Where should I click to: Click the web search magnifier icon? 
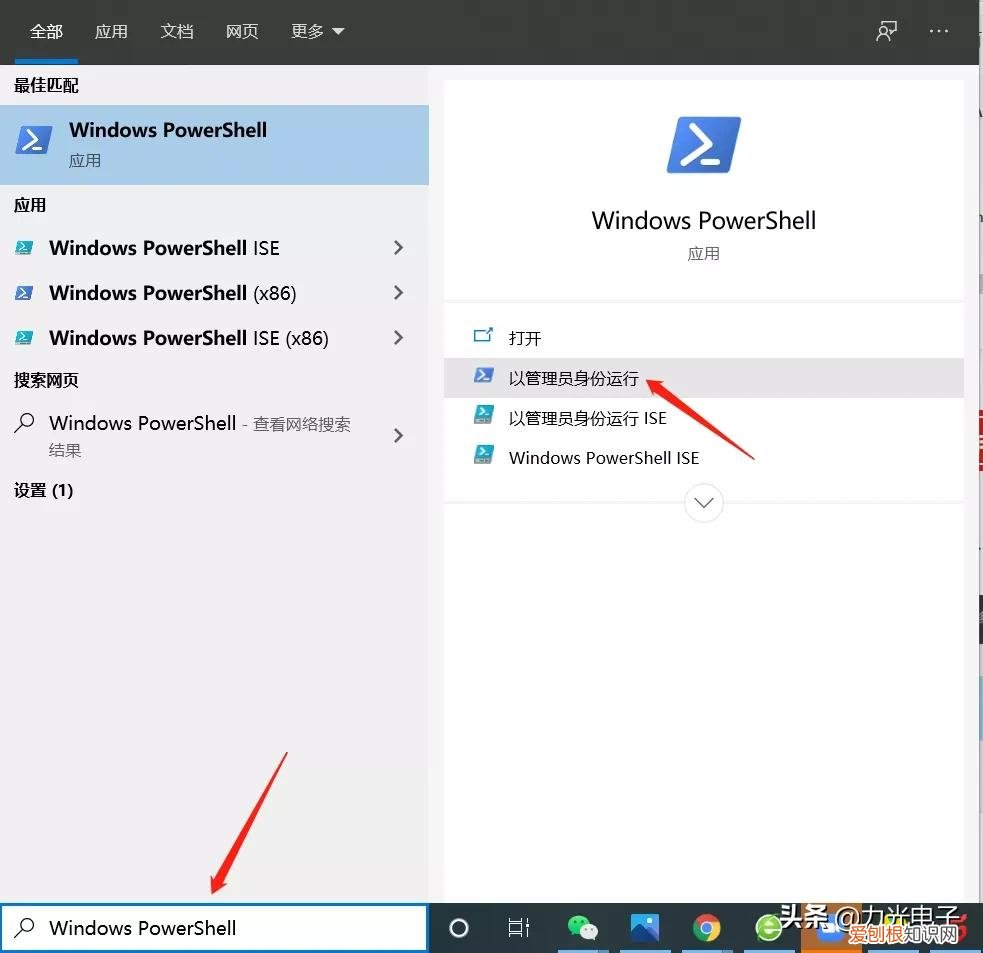[x=24, y=423]
